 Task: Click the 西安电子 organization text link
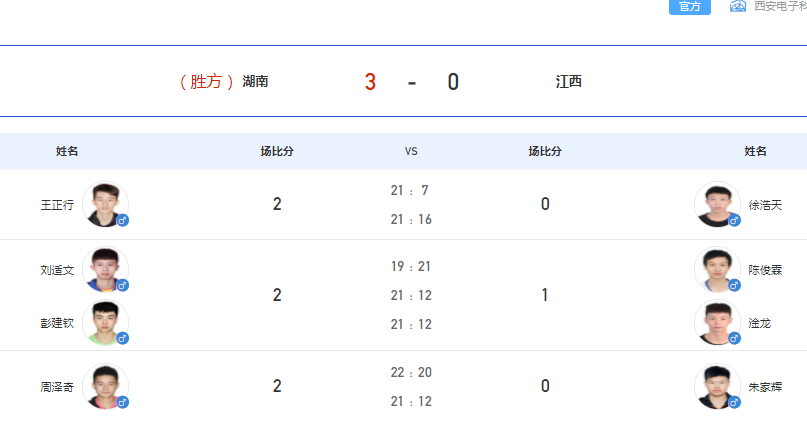coord(780,6)
